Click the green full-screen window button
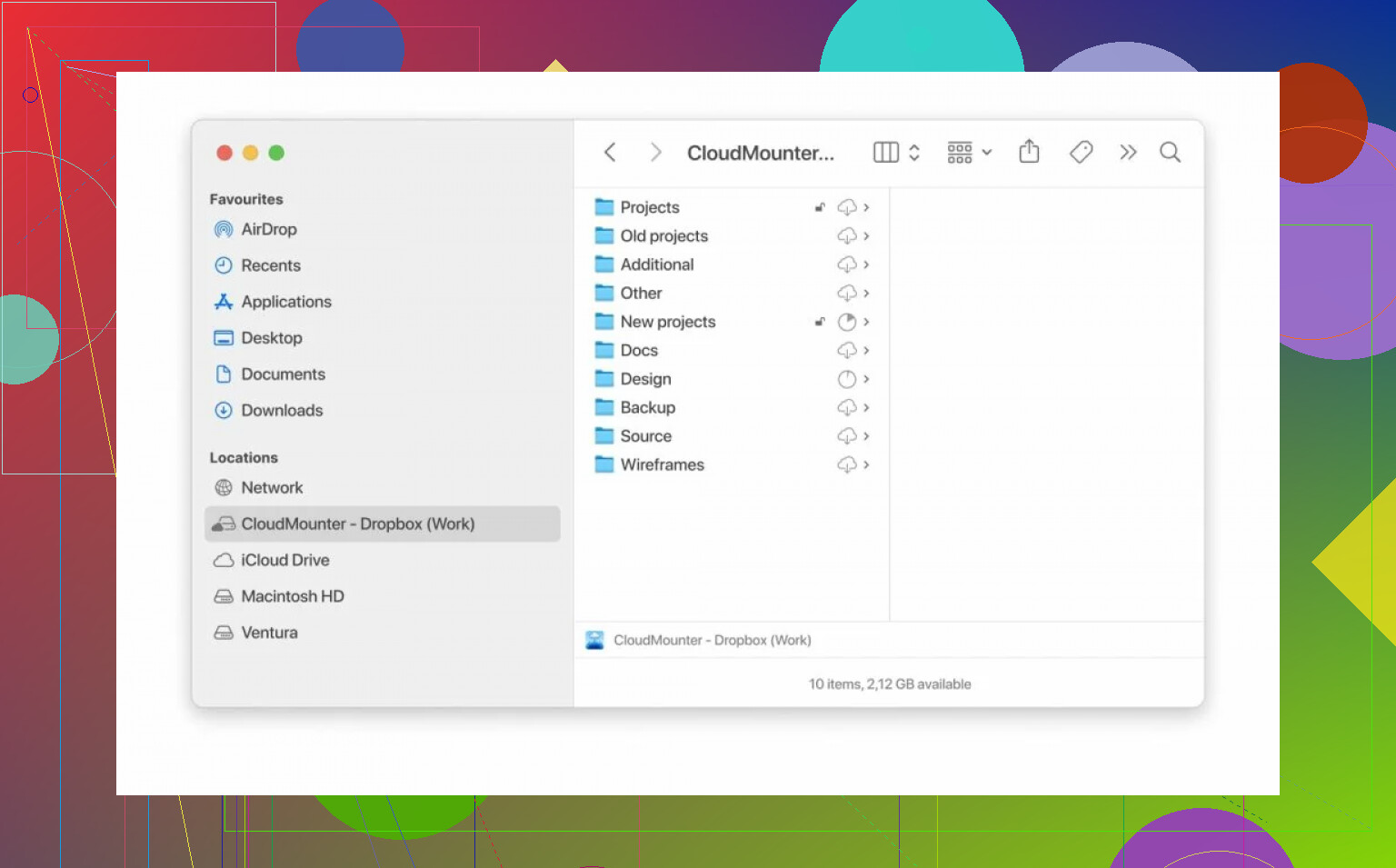The image size is (1396, 868). pos(276,153)
